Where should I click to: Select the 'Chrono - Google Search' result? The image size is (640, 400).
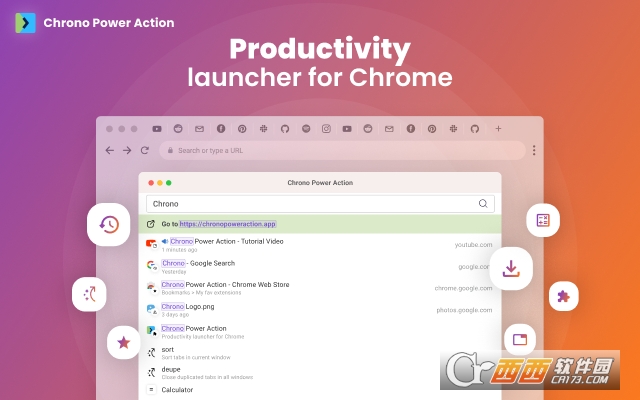click(320, 267)
